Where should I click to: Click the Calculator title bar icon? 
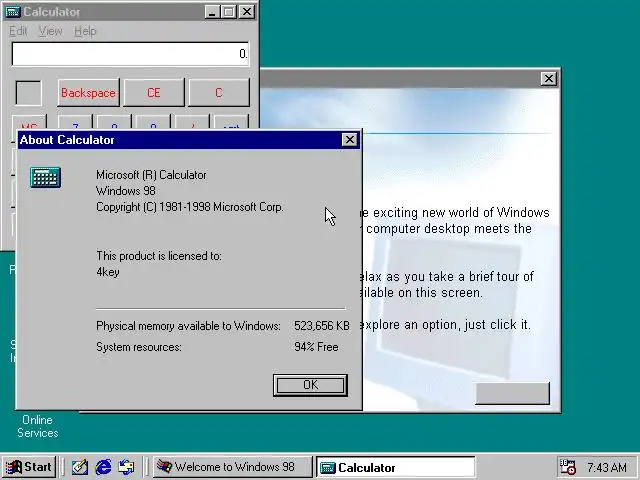pyautogui.click(x=12, y=12)
